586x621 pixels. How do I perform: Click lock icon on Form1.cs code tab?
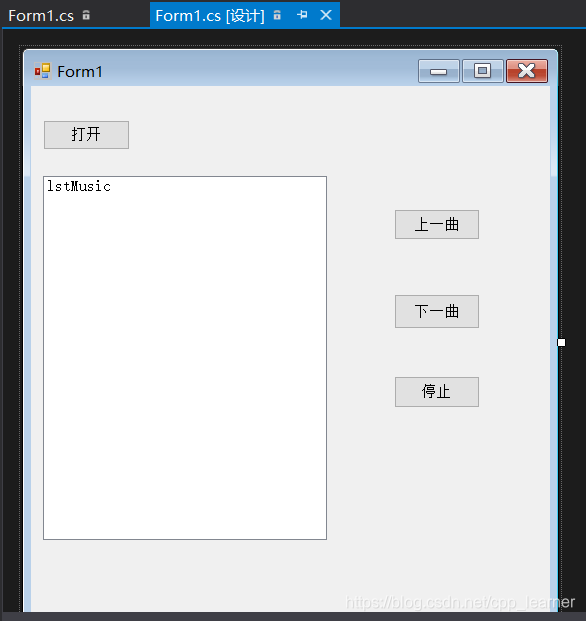point(86,15)
